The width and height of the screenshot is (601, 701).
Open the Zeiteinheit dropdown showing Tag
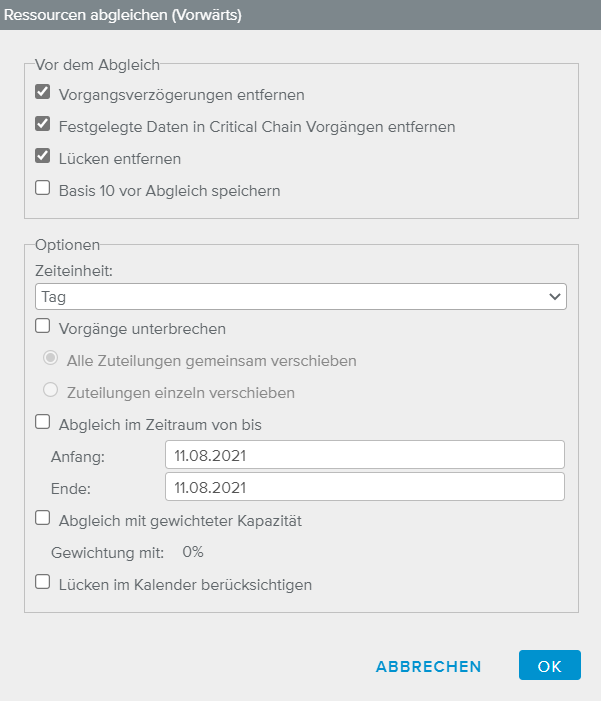300,297
